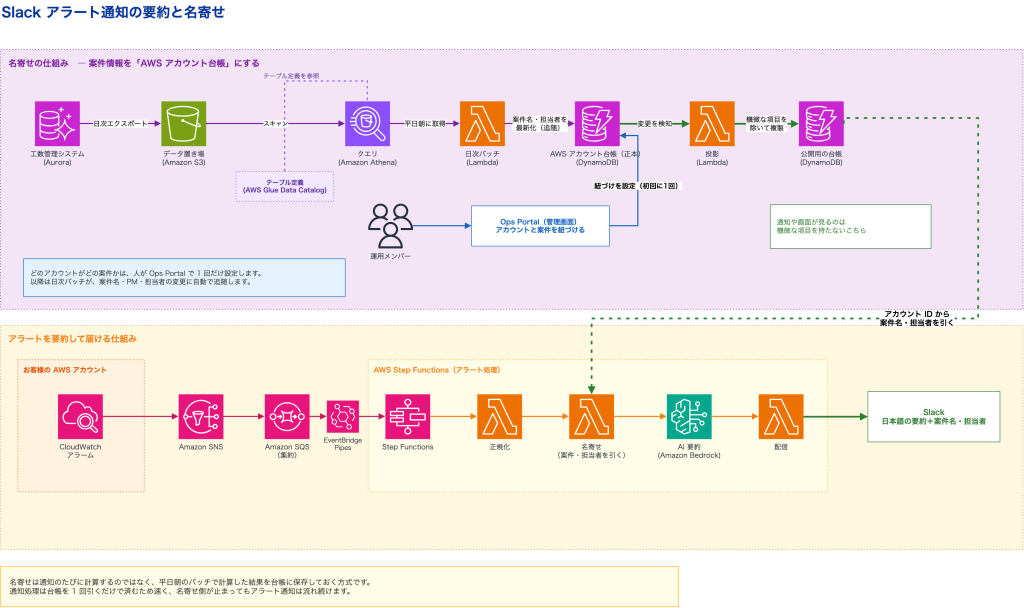Click the AWS Step Functions（アラート処理）group label
This screenshot has height=608, width=1024.
tap(438, 370)
